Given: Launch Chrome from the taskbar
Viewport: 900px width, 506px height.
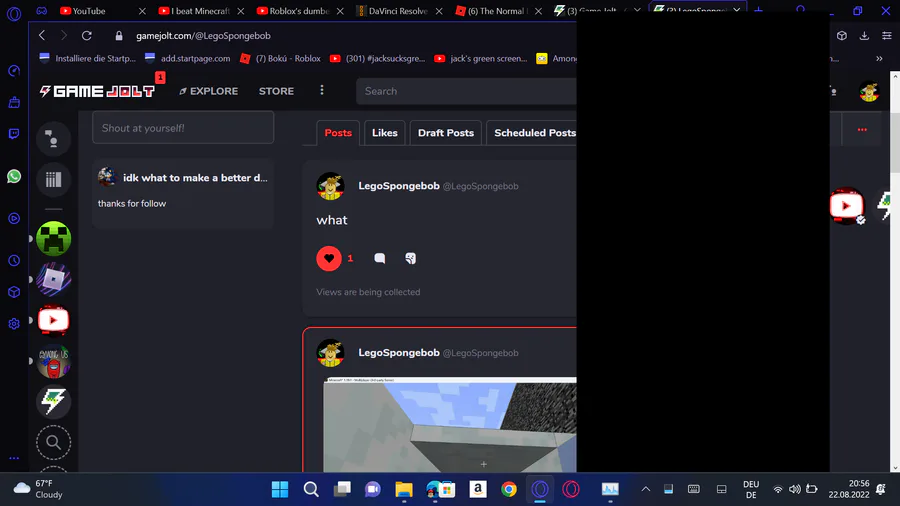Looking at the screenshot, I should [509, 489].
